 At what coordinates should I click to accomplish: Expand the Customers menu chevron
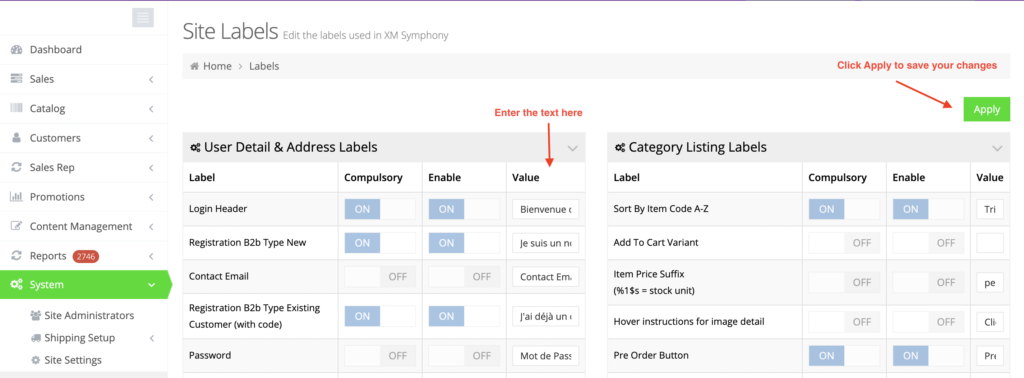[x=151, y=138]
